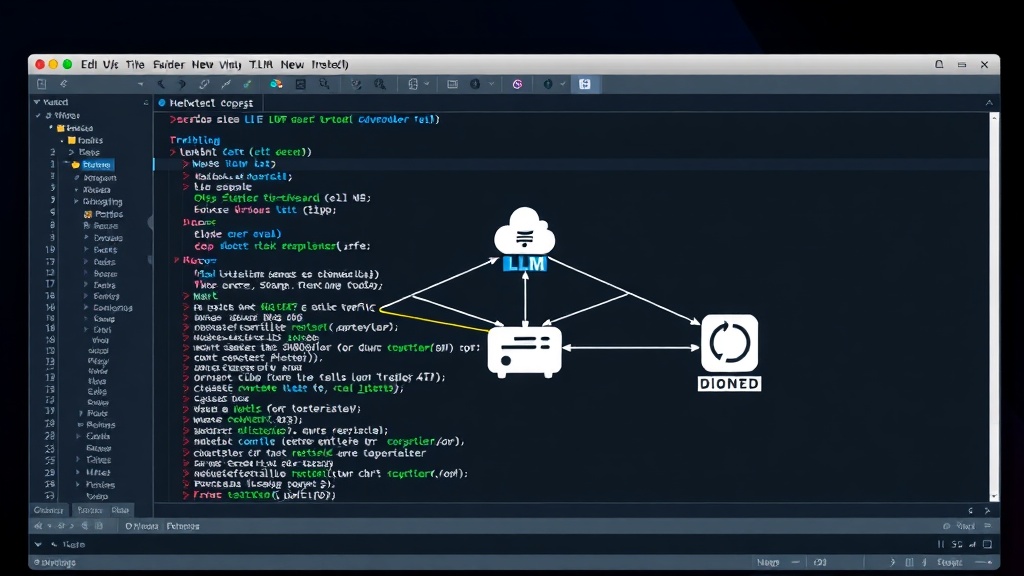
Task: Click the purple circular toolbar icon
Action: tap(517, 84)
